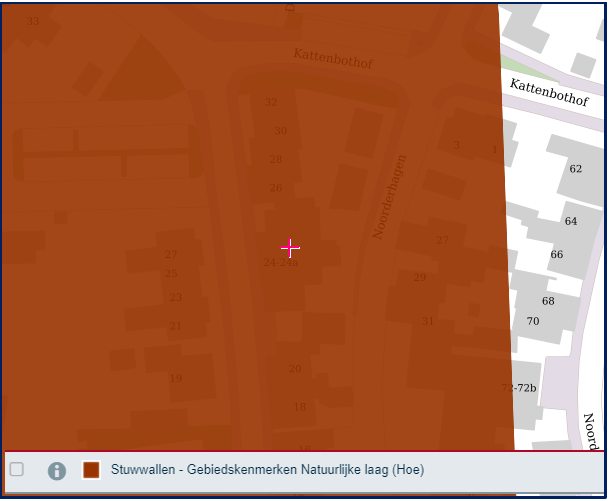Select house number 62
Viewport: 609px width, 501px height.
click(x=576, y=169)
